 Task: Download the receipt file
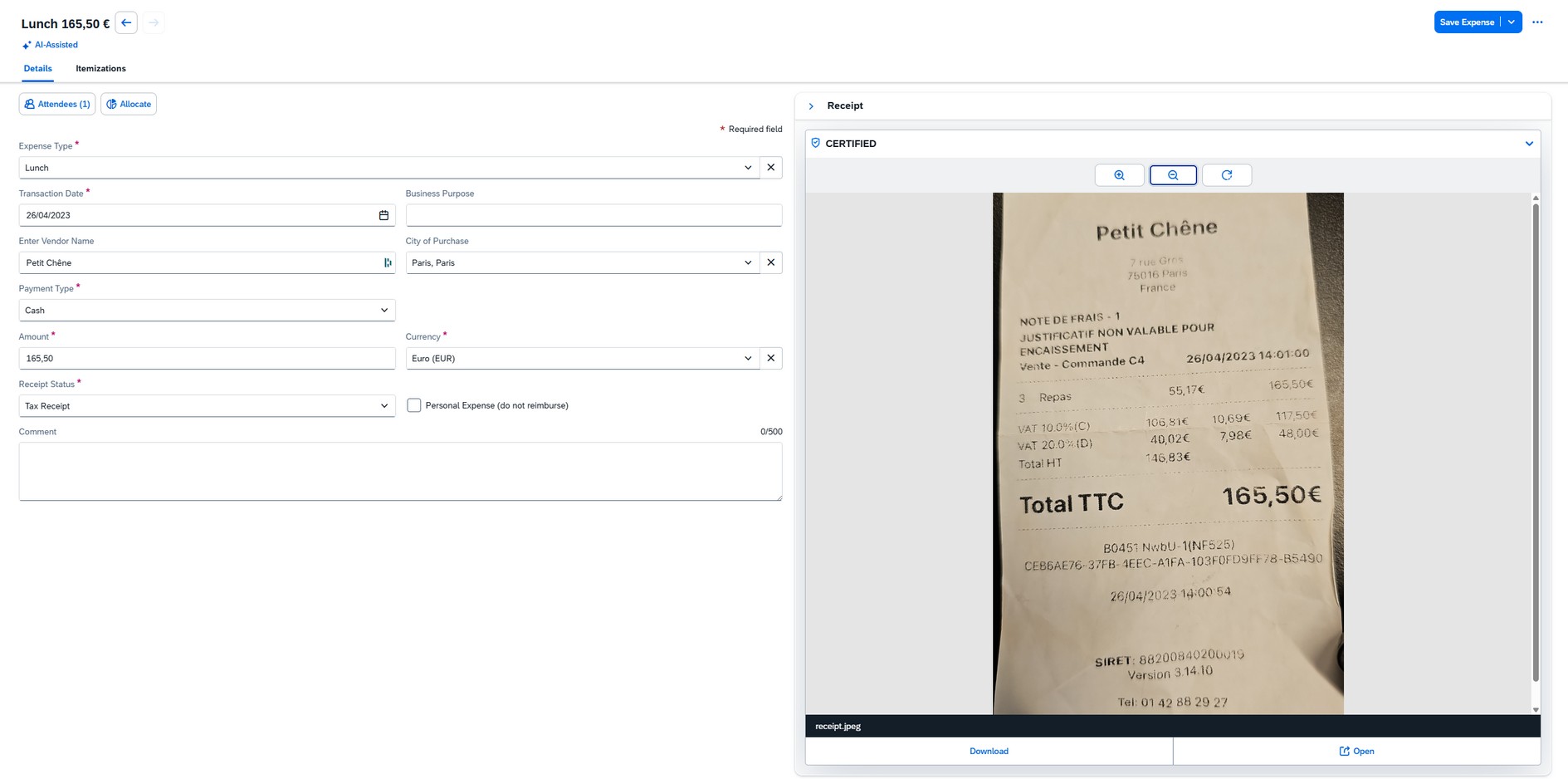(x=989, y=751)
